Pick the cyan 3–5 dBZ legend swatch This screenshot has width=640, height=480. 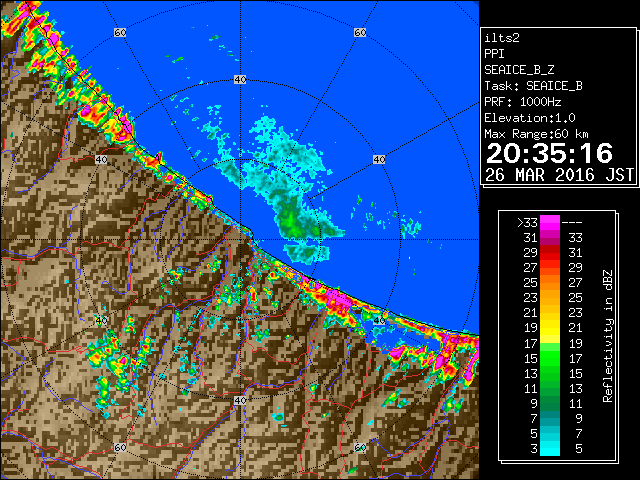click(x=550, y=449)
